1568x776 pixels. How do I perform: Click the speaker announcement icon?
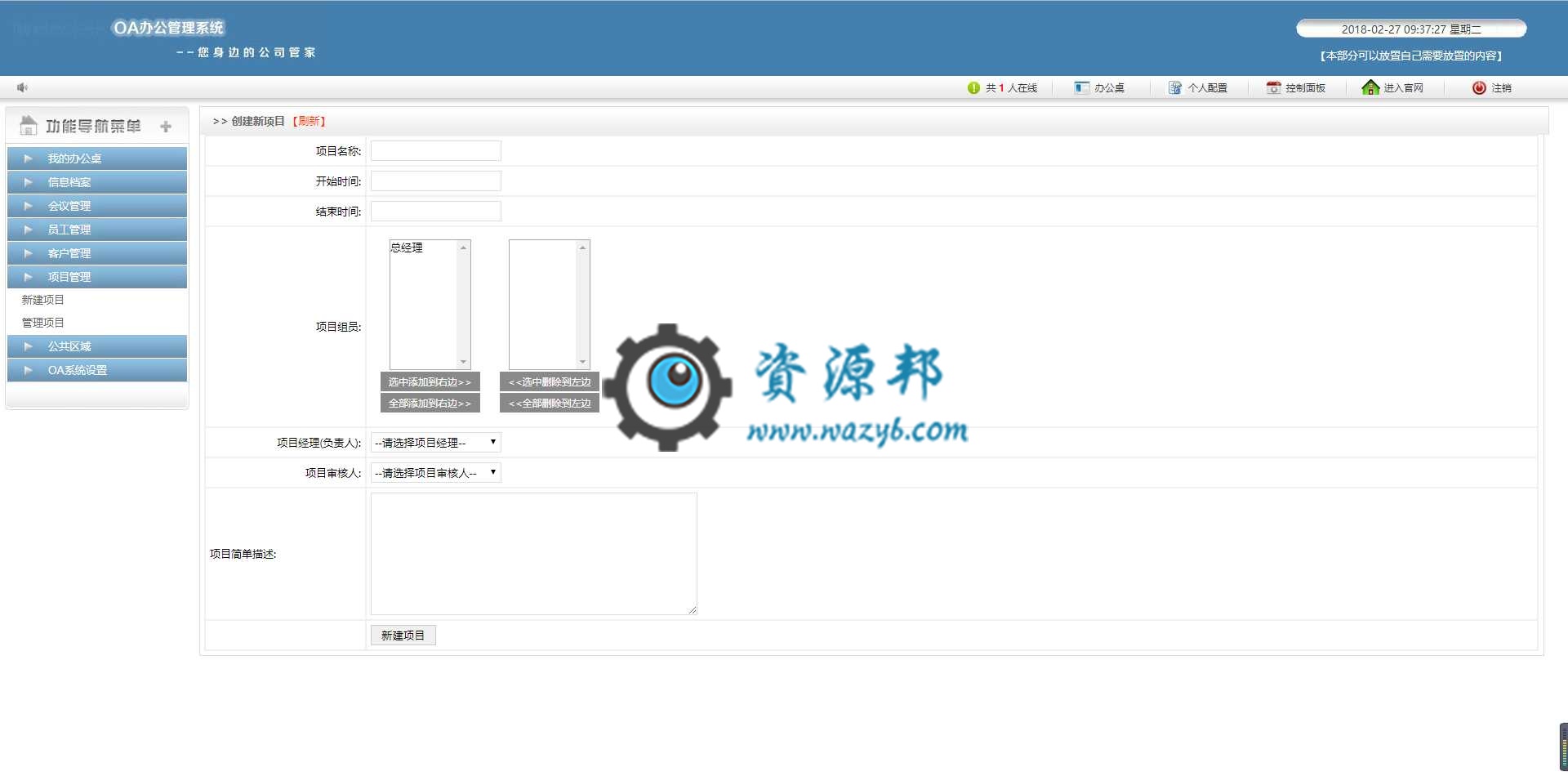[x=22, y=87]
